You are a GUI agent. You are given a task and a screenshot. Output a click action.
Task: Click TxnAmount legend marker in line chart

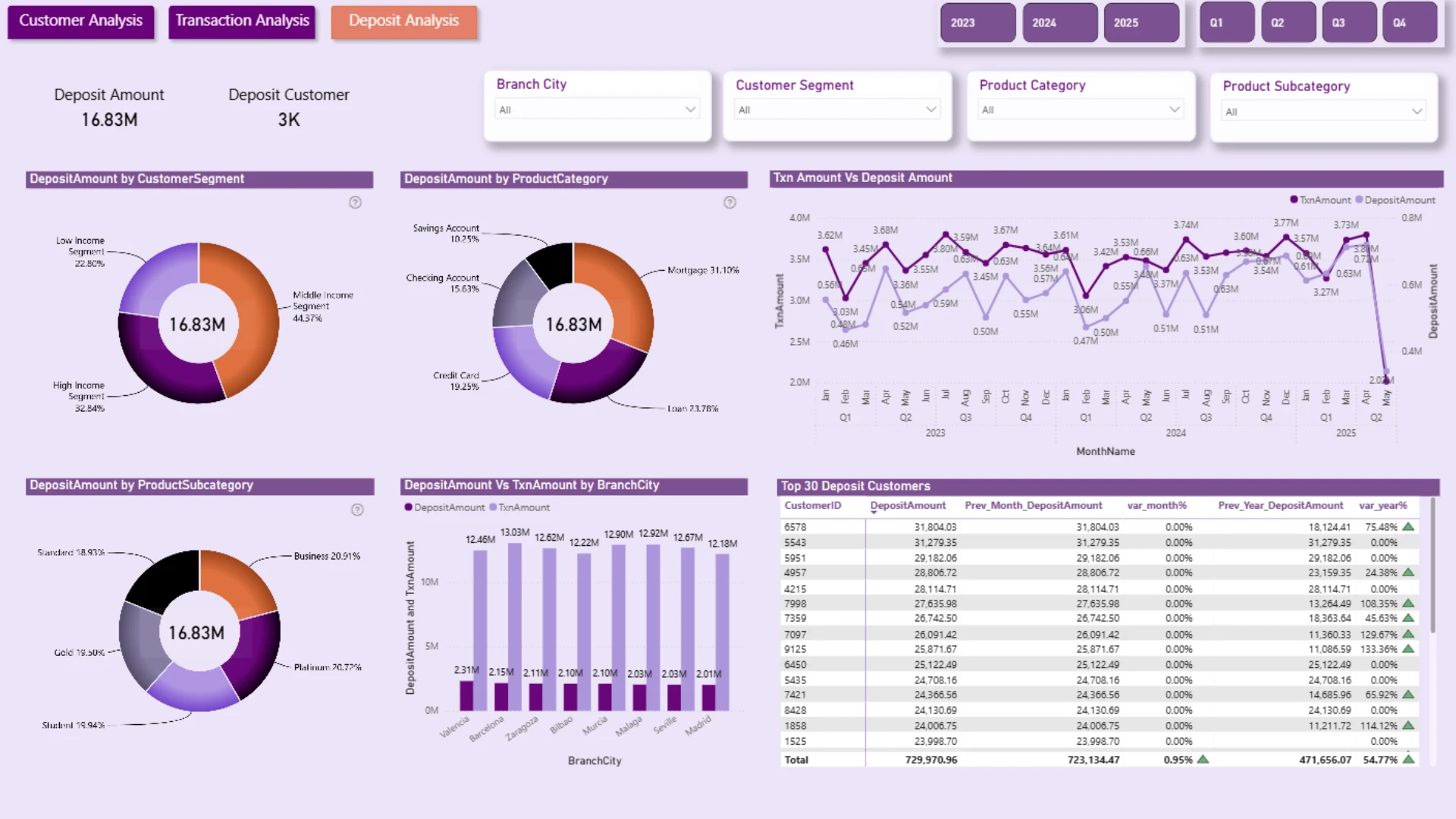coord(1294,200)
